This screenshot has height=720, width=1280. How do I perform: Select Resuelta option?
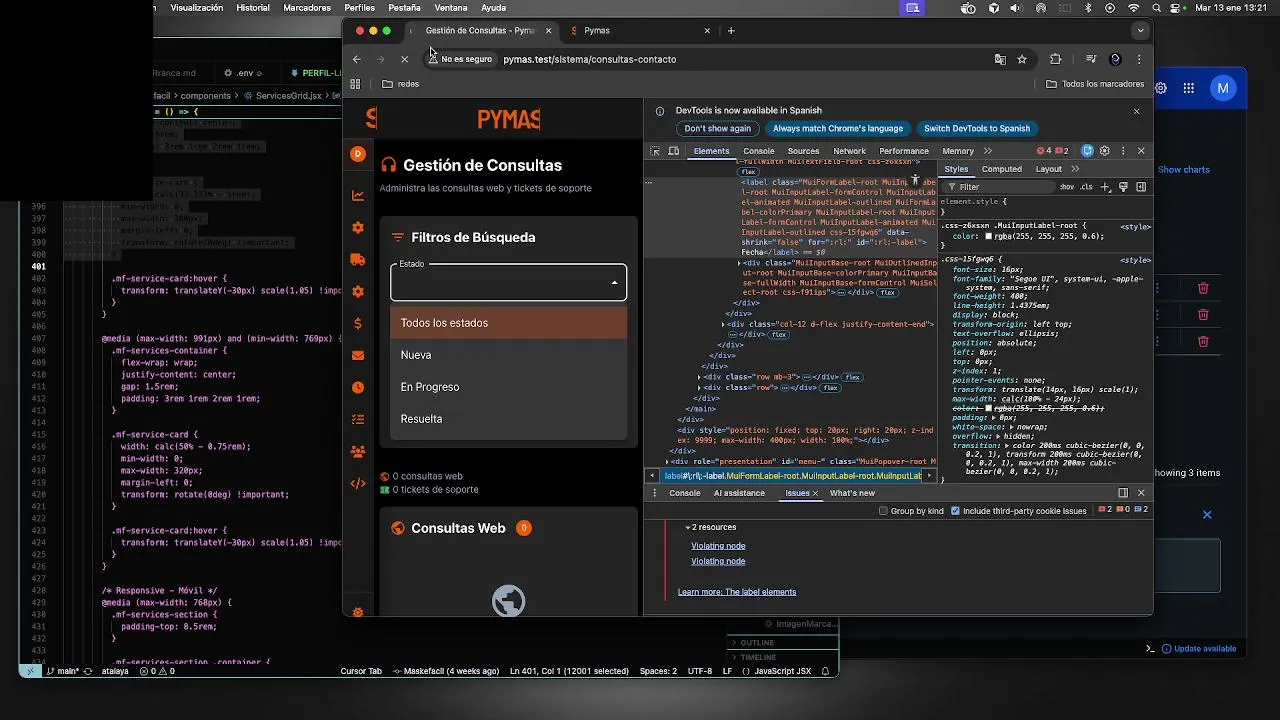tap(509, 419)
